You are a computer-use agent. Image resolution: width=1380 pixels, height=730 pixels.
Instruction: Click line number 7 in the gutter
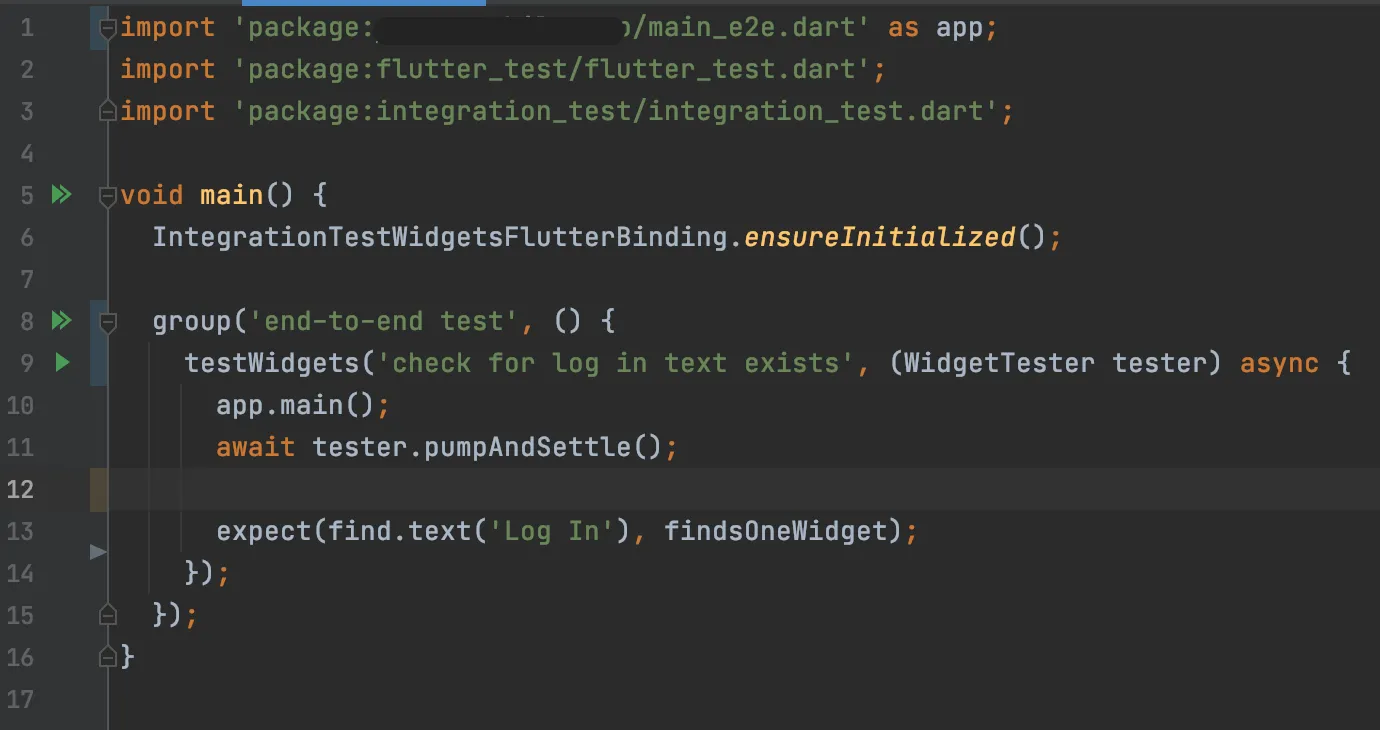(x=27, y=279)
